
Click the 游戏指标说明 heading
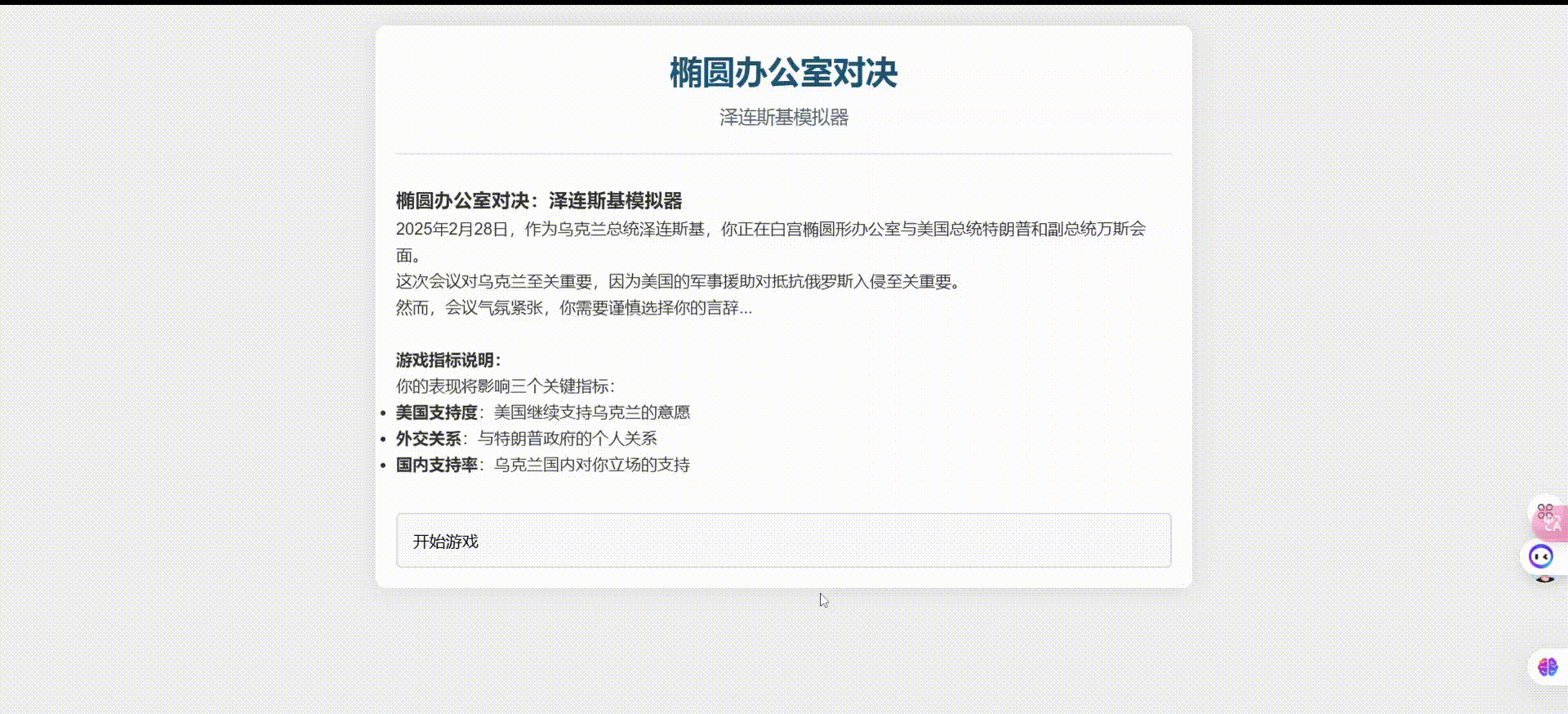449,359
